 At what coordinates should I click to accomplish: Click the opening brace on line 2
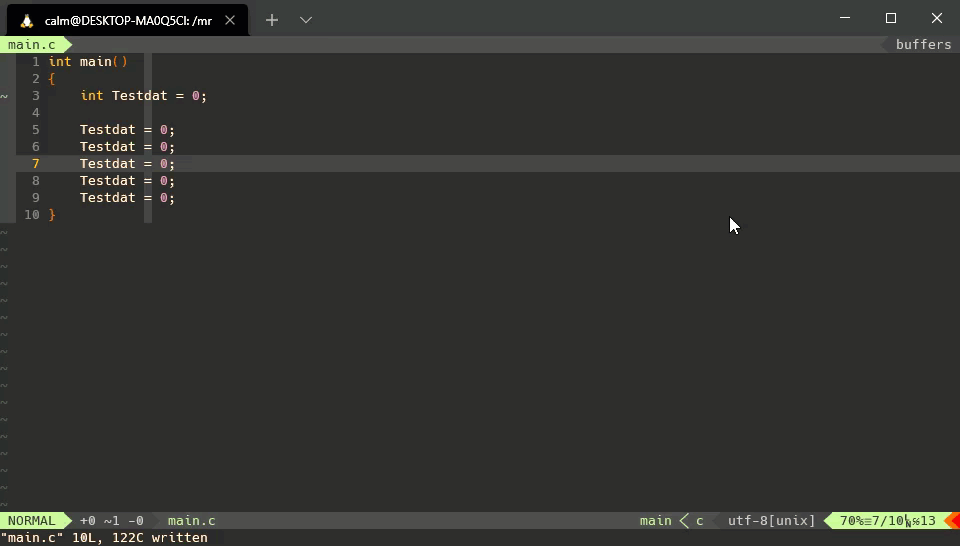tap(52, 78)
